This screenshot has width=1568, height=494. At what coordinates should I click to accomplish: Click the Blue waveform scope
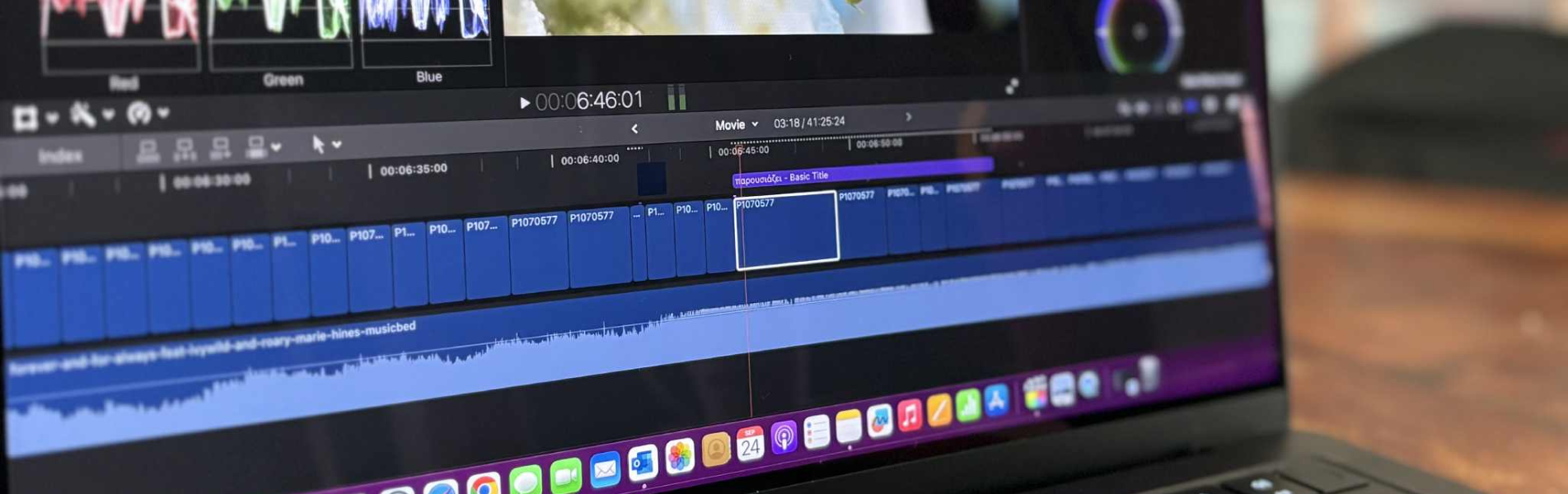click(427, 33)
